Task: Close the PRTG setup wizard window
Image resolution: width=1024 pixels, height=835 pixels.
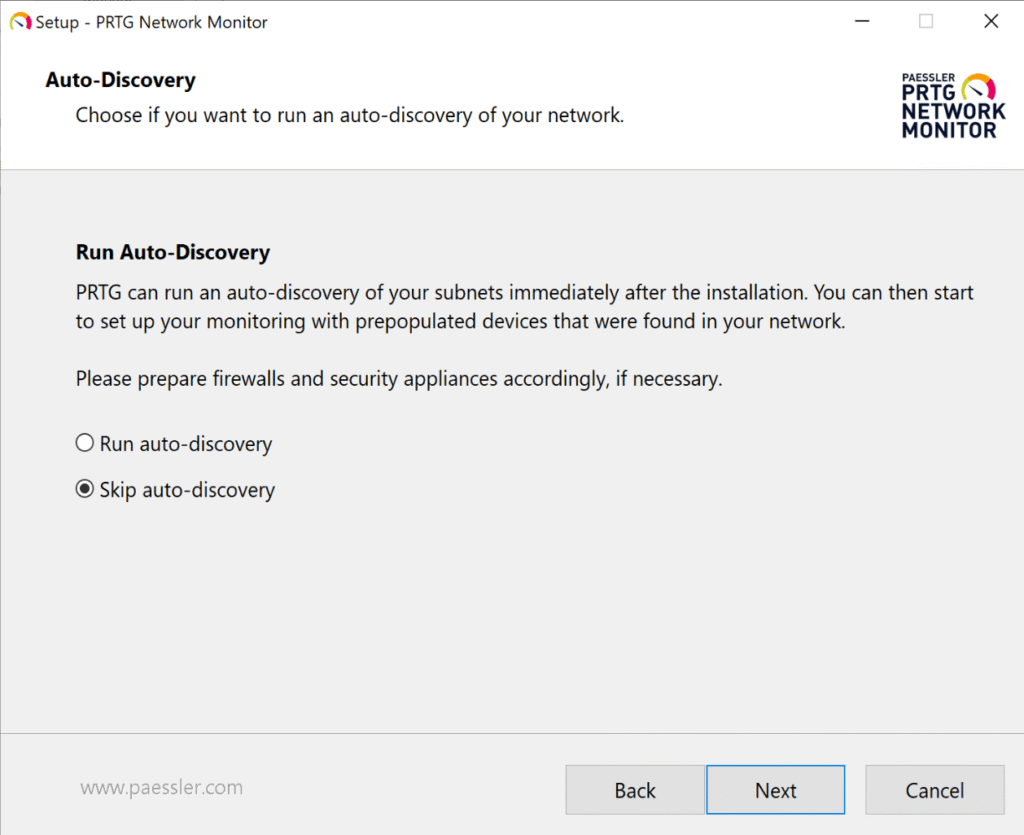Action: click(x=991, y=21)
